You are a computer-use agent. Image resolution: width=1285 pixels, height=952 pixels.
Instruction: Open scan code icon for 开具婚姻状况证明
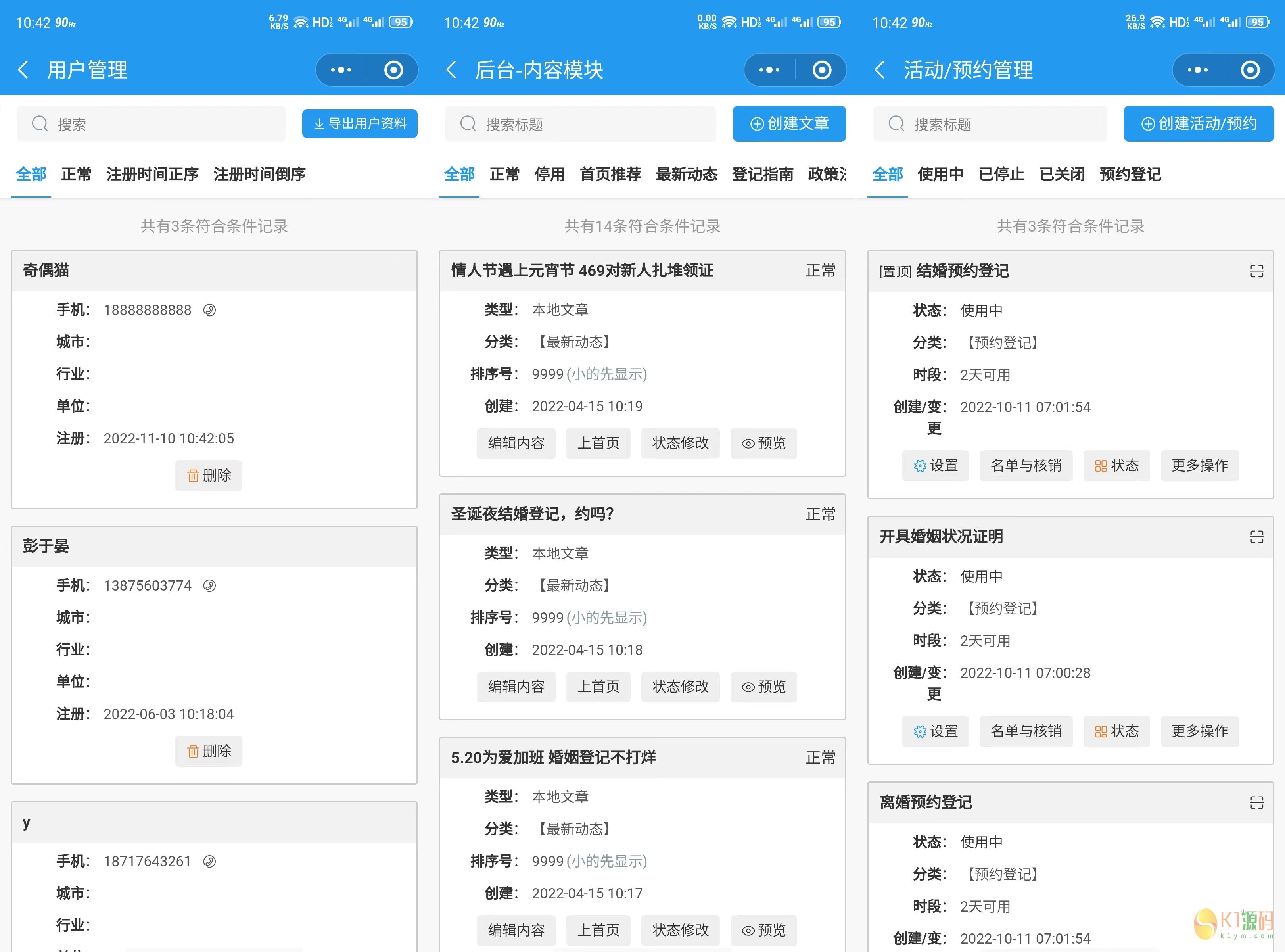coord(1257,537)
